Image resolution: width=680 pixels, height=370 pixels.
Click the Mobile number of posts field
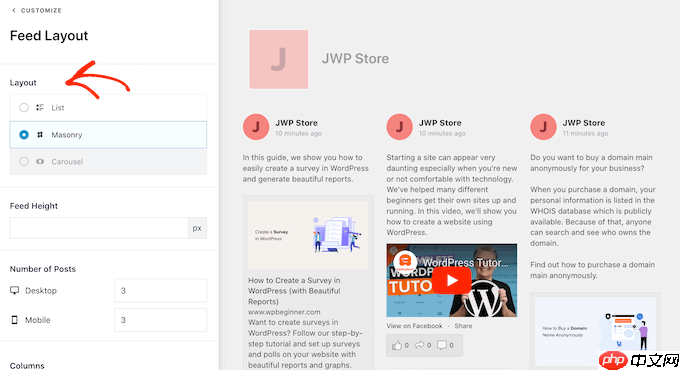click(160, 320)
